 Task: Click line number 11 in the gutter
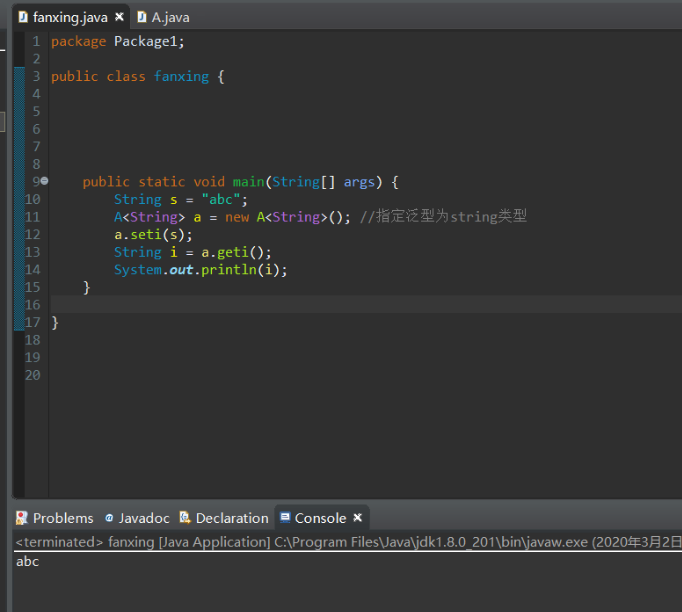click(x=33, y=217)
